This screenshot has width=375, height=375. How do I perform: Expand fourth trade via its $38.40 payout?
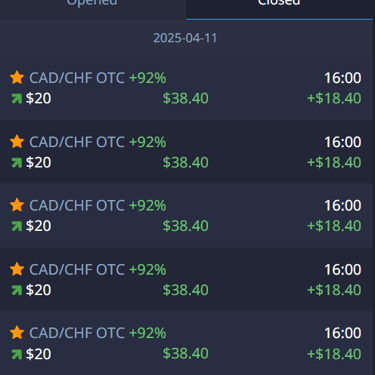(186, 290)
